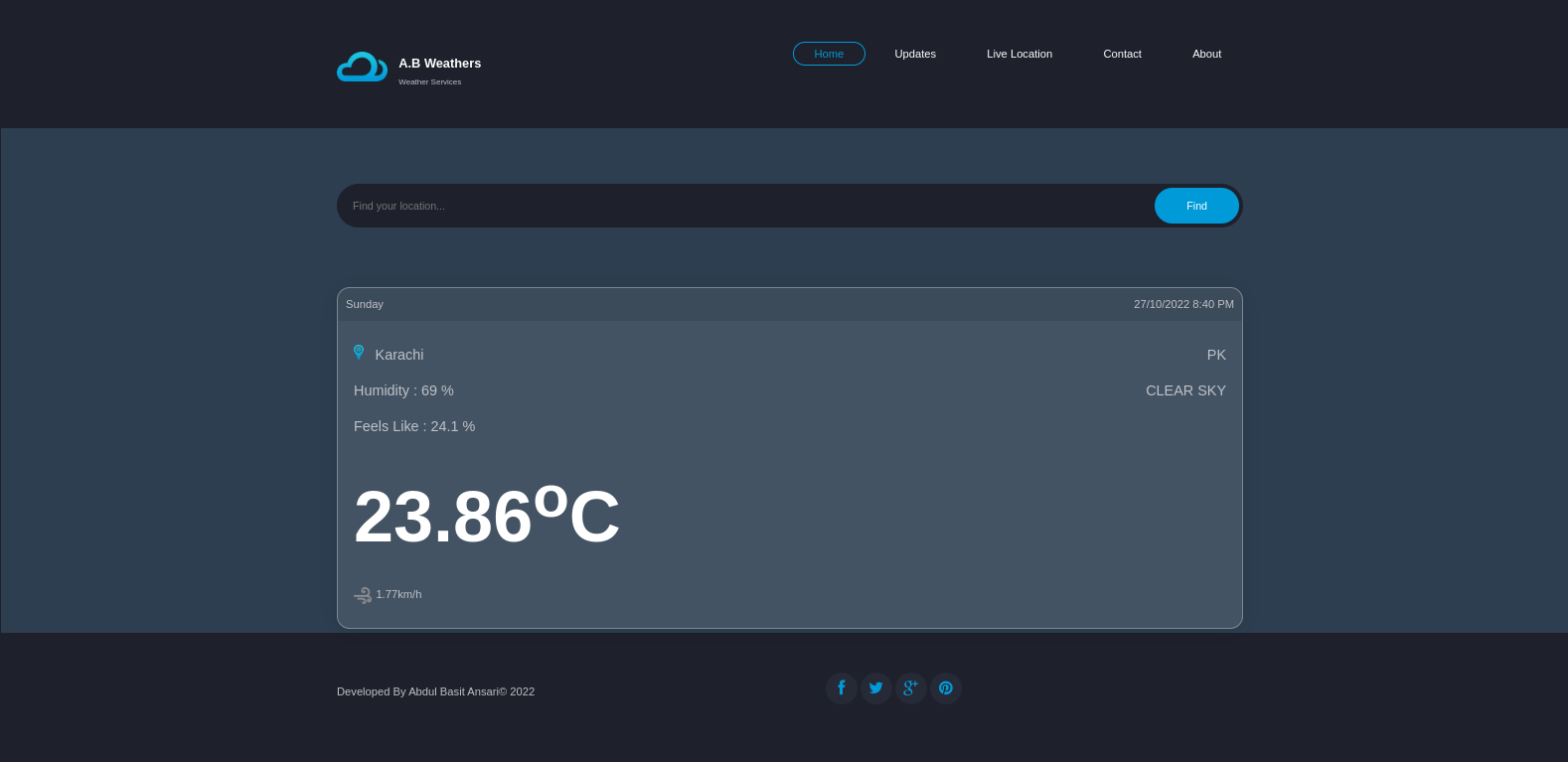Click the CLEAR SKY condition text

pyautogui.click(x=1185, y=390)
